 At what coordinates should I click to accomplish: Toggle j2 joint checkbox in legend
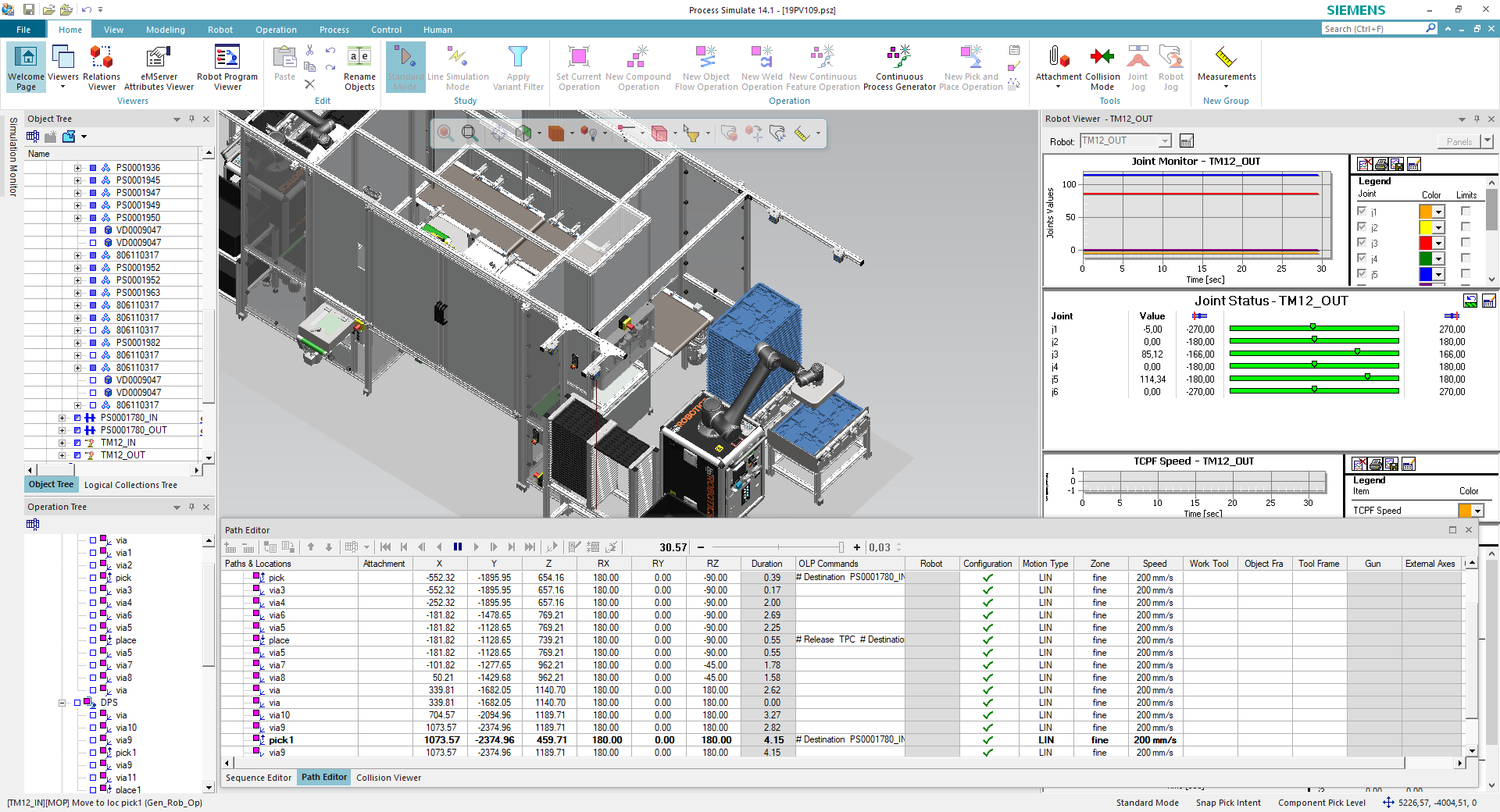1362,227
